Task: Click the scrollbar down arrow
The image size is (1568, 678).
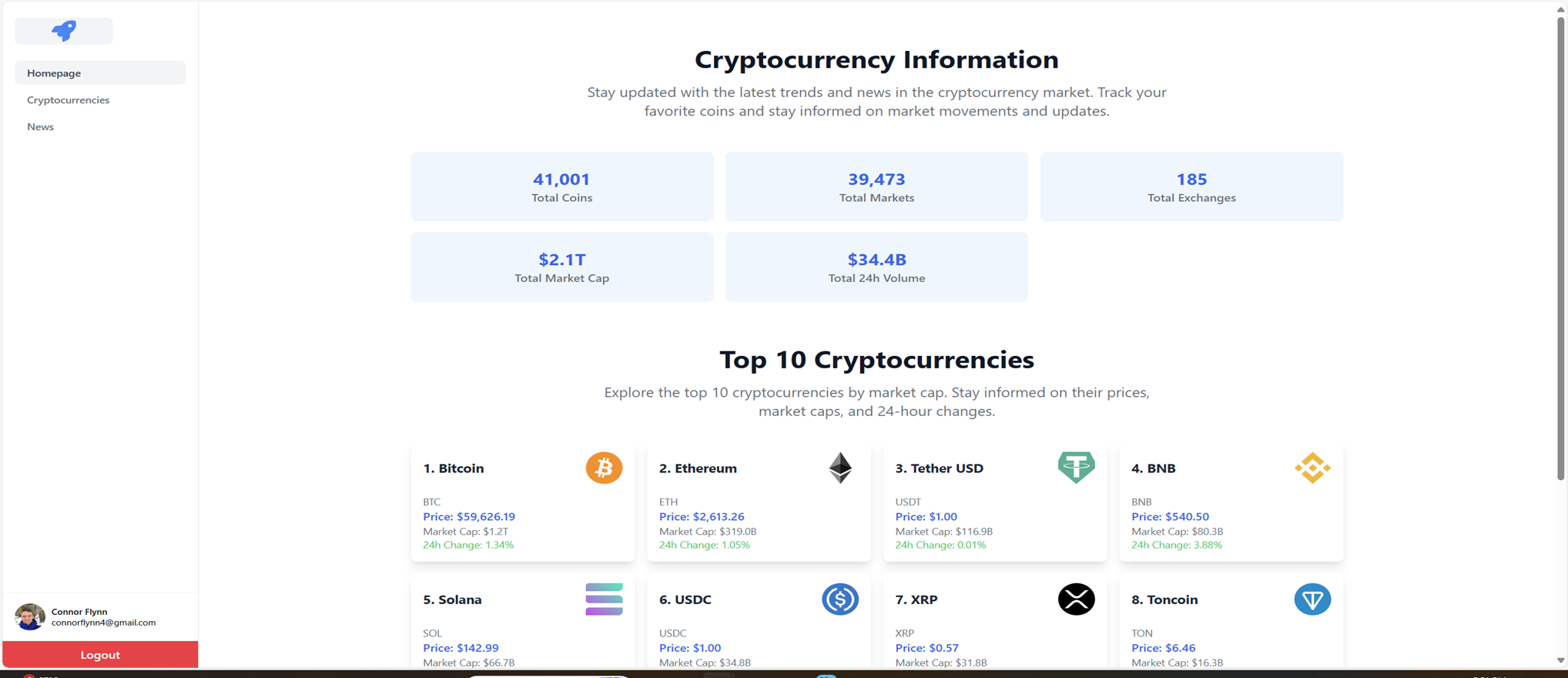Action: 1560,660
